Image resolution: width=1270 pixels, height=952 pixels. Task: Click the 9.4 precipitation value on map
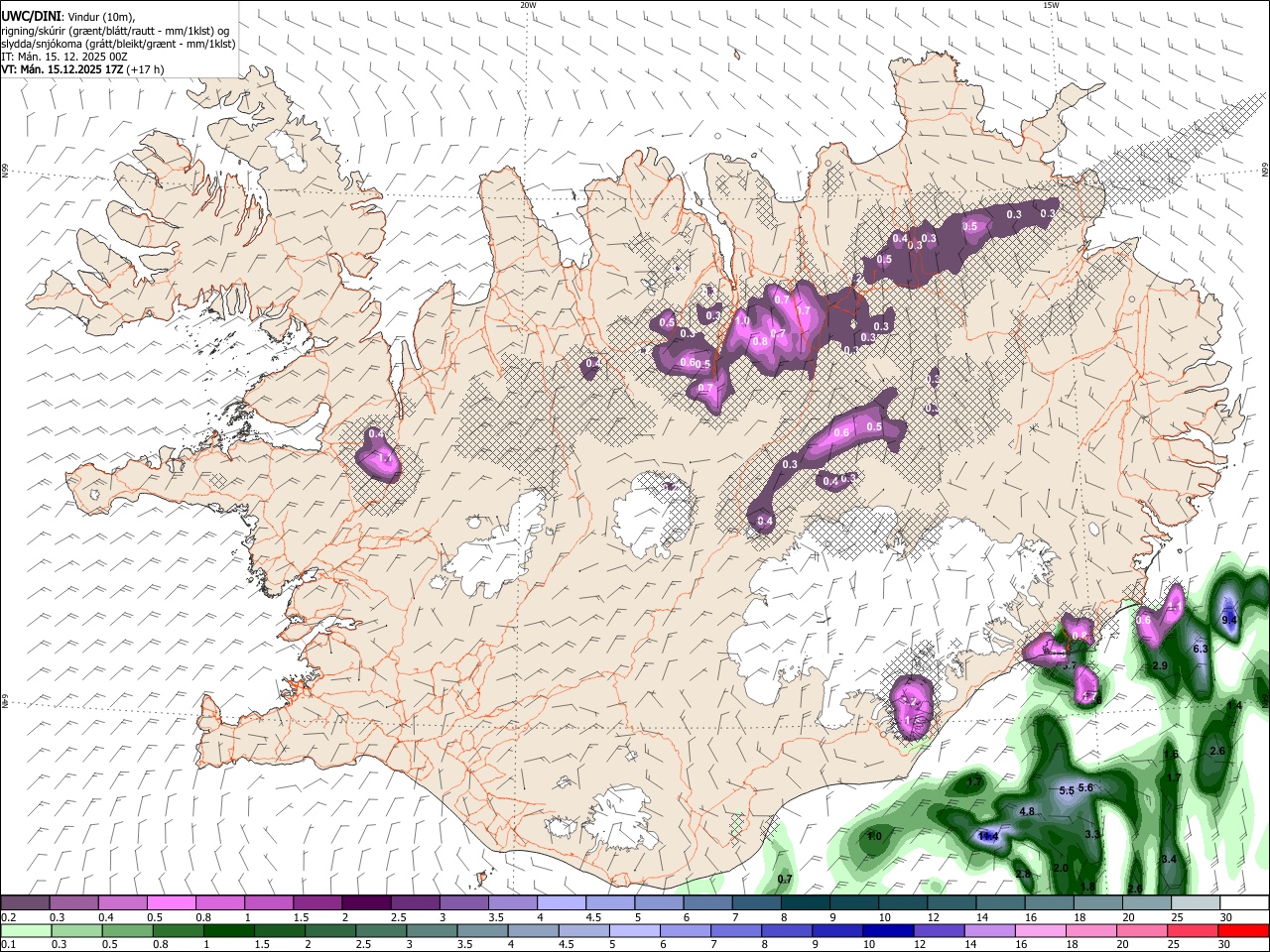click(x=1229, y=620)
